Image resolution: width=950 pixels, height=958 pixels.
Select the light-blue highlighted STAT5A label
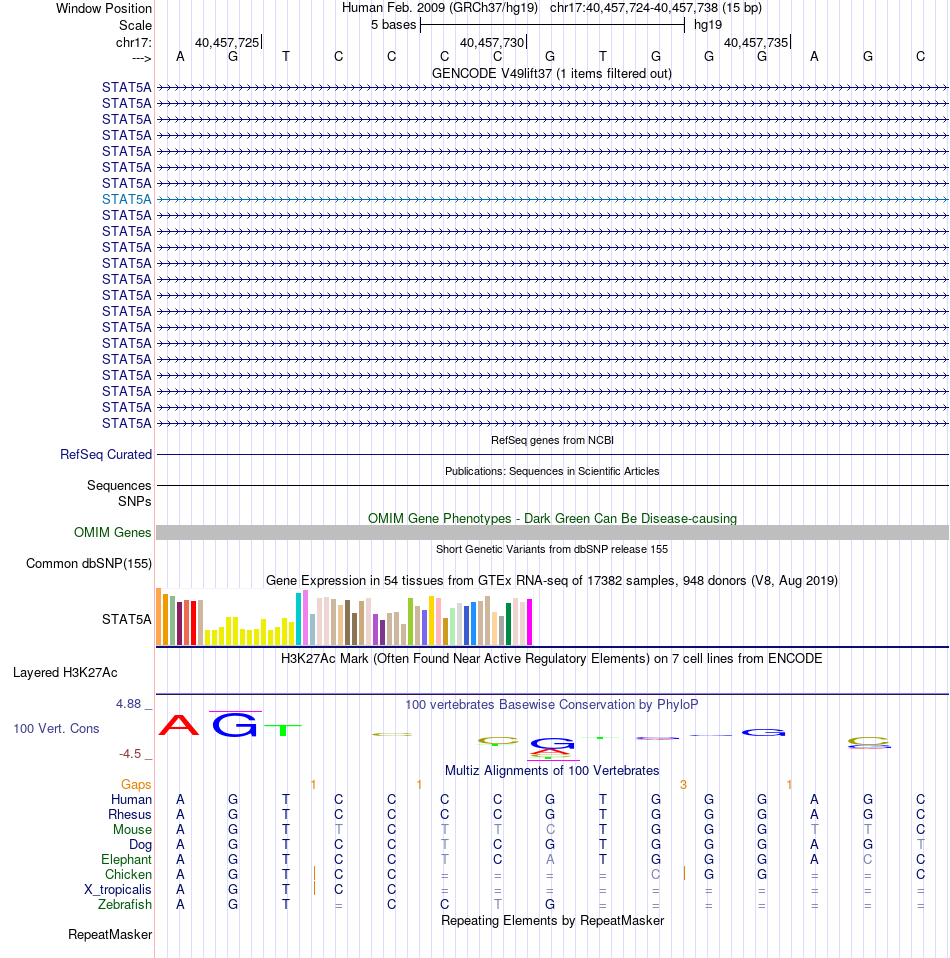[x=126, y=199]
